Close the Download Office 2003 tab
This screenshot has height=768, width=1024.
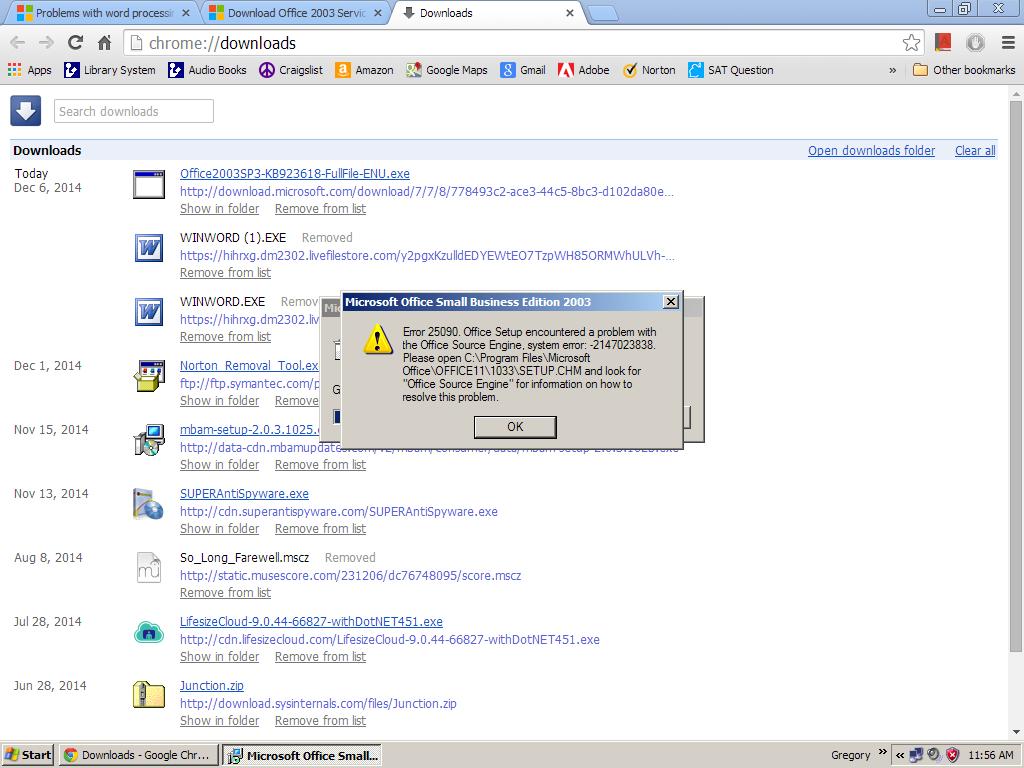378,13
